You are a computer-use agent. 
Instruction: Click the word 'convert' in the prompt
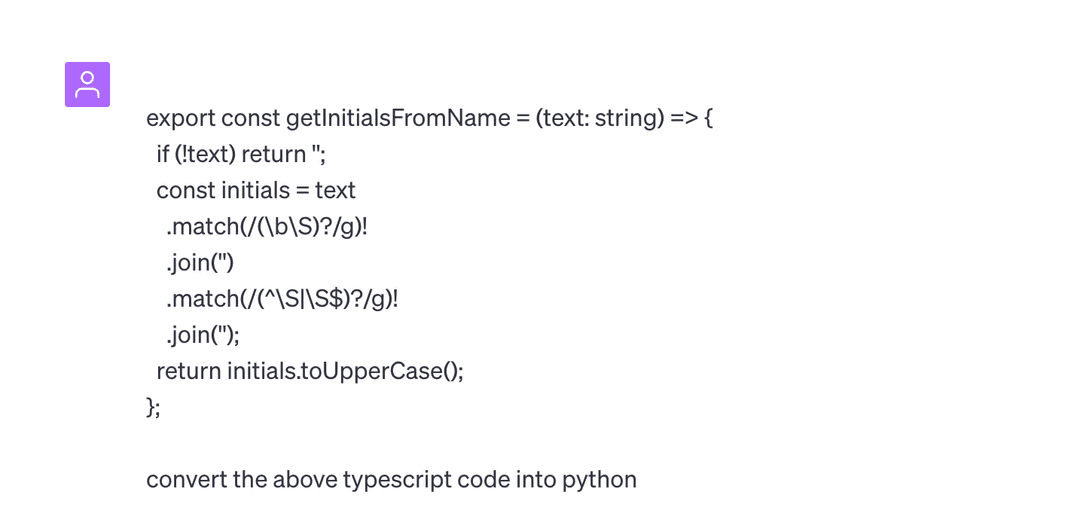(x=186, y=480)
